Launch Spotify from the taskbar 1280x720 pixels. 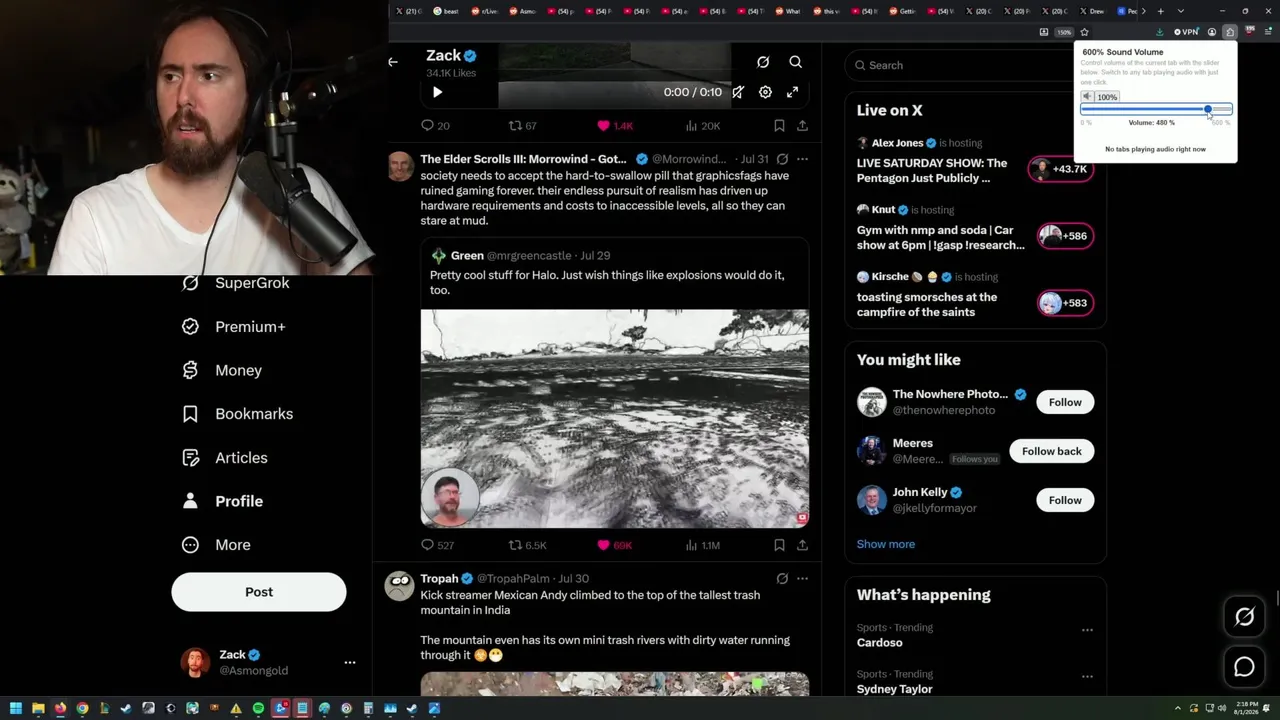click(x=258, y=709)
